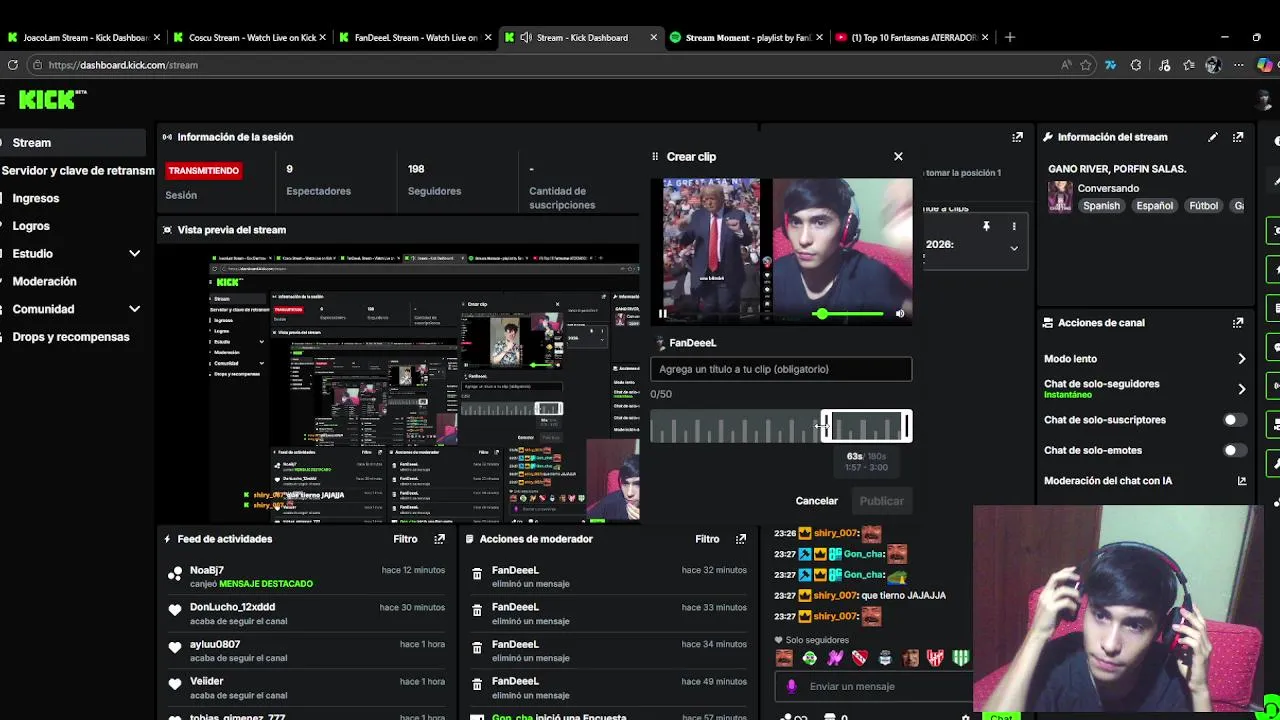Click Cancelar in clip dialog

pos(816,501)
